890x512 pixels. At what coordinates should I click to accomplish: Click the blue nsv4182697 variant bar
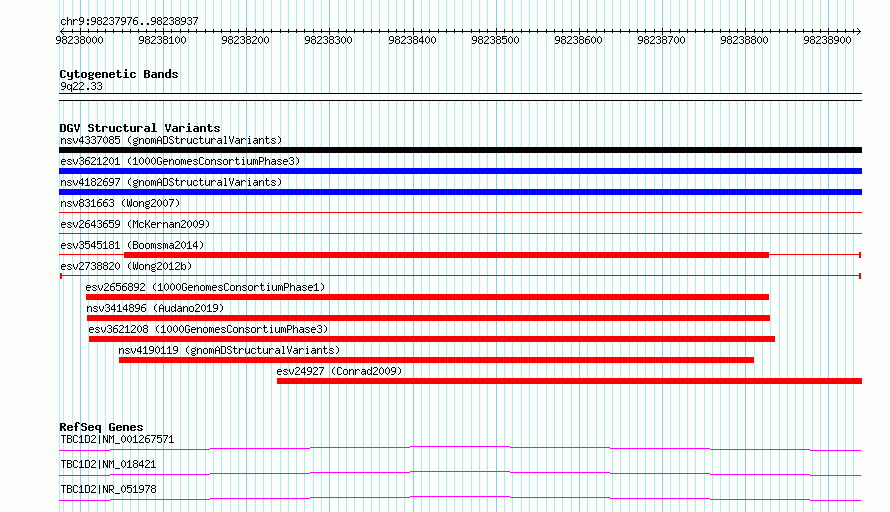[460, 192]
